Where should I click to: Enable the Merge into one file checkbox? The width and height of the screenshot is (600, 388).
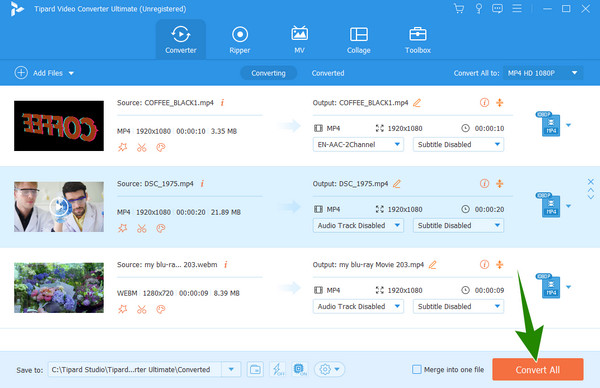click(x=417, y=370)
